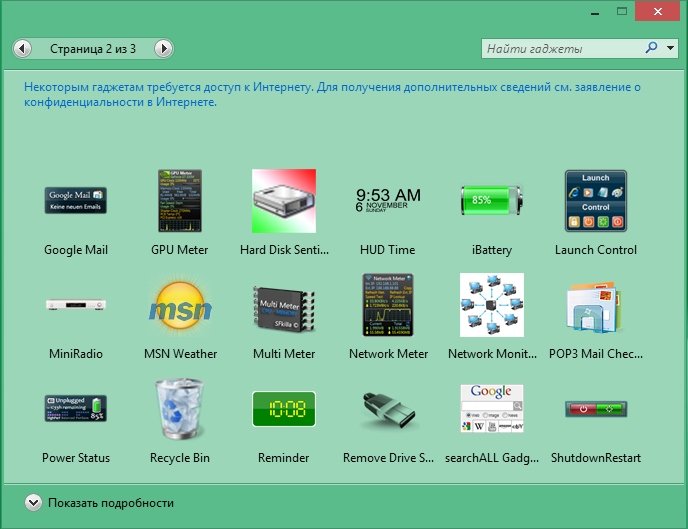This screenshot has width=688, height=529.
Task: Click the 'Reminder' label
Action: click(x=283, y=458)
